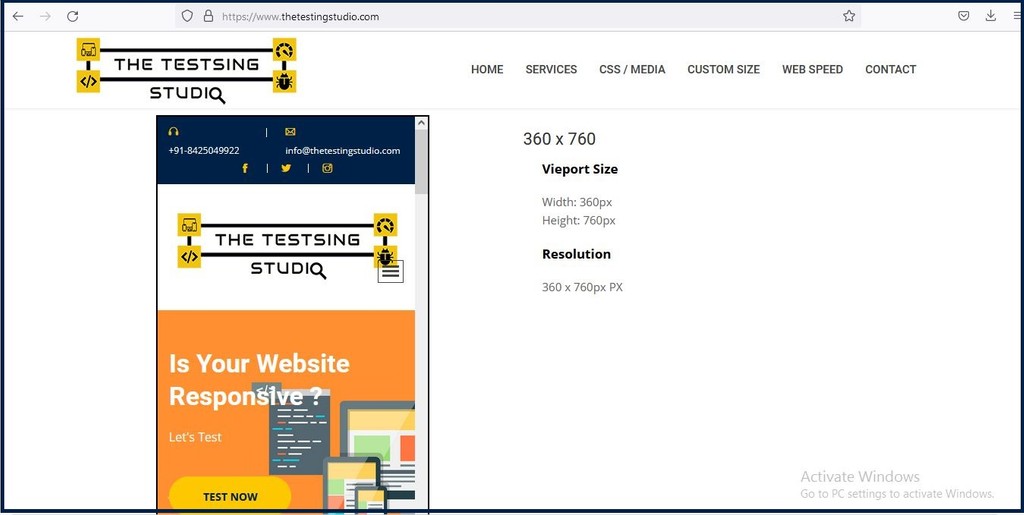Click the yellow headphone support icon
The image size is (1024, 515).
point(174,132)
